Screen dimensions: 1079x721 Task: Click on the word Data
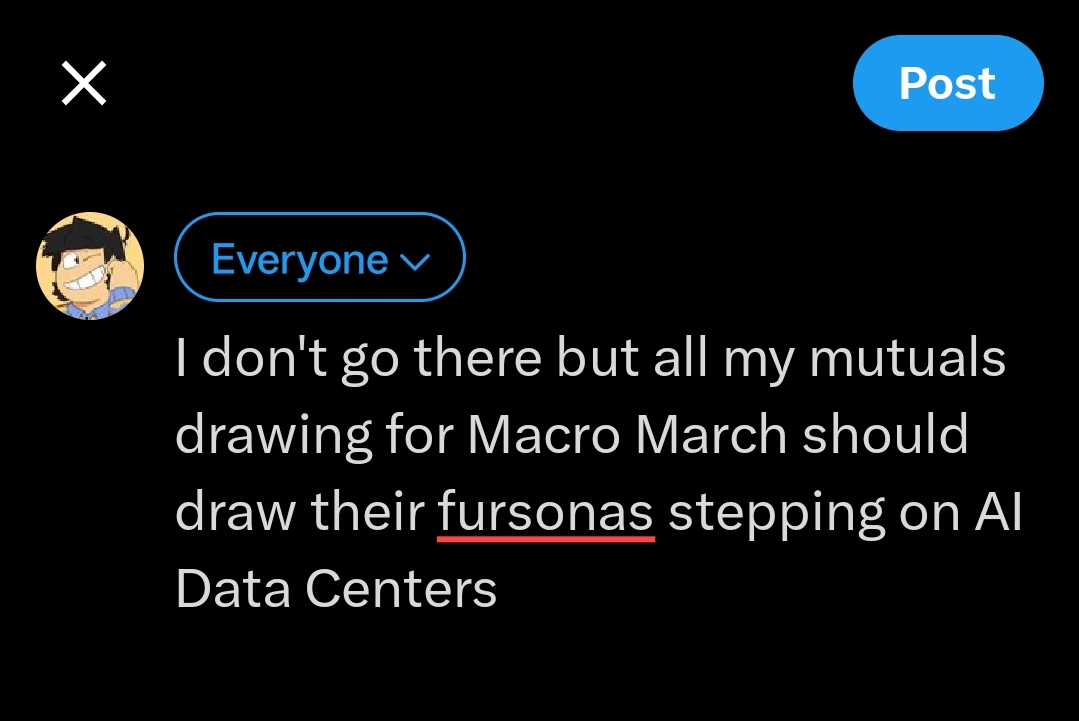pos(233,590)
